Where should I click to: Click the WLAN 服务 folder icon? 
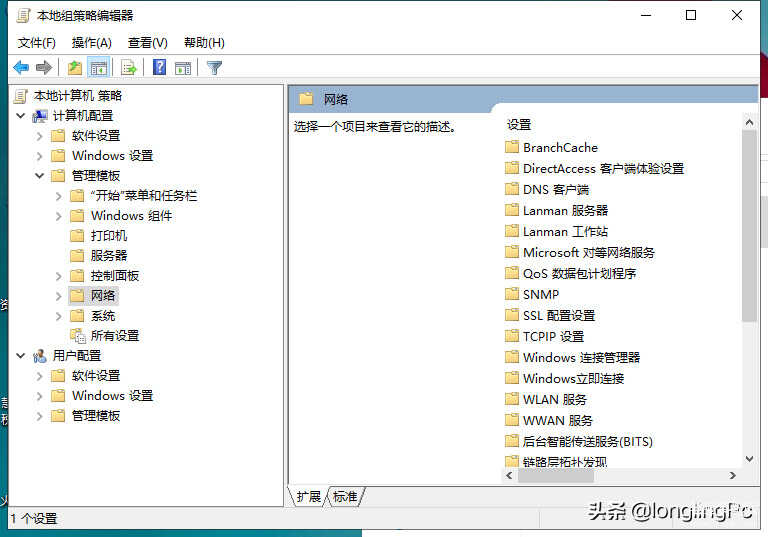coord(512,399)
